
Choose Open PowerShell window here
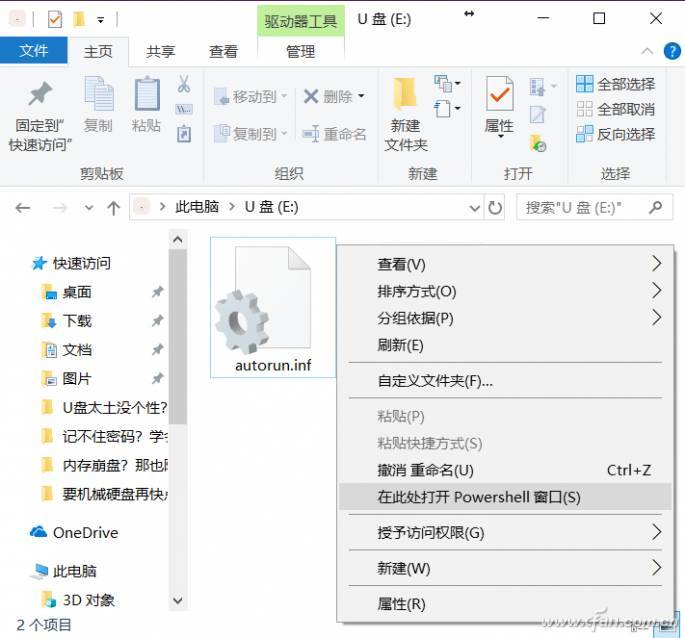(505, 497)
